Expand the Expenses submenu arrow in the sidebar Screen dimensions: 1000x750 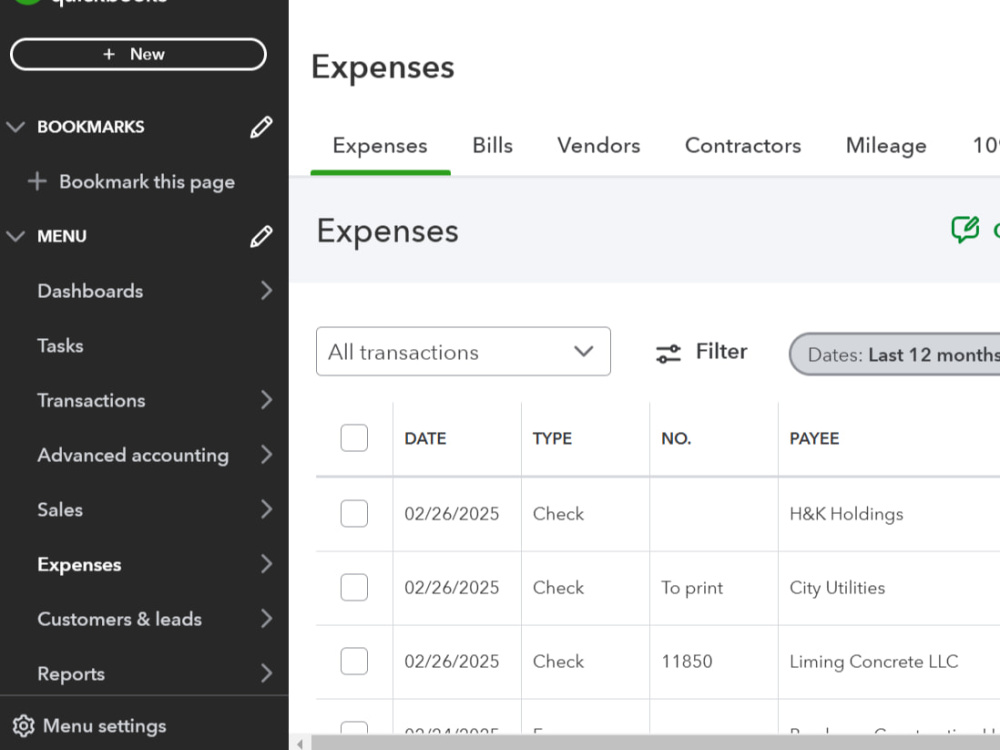point(266,564)
